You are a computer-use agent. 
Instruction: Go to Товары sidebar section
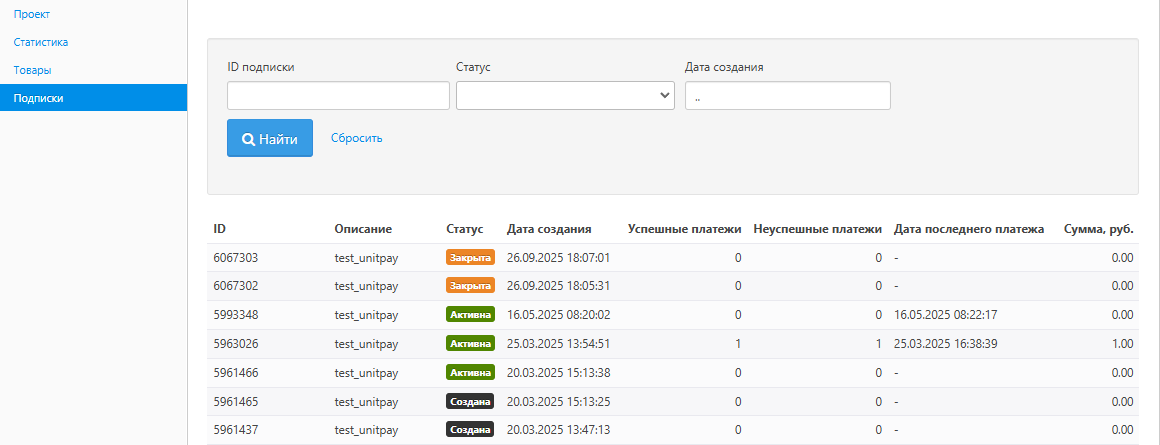click(33, 70)
